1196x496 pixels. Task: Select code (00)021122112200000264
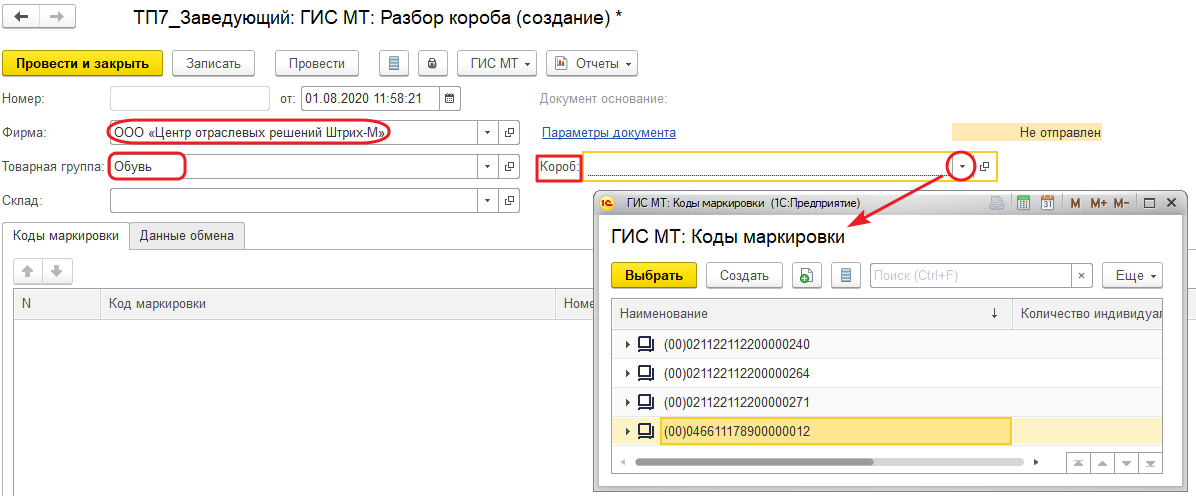(x=737, y=373)
